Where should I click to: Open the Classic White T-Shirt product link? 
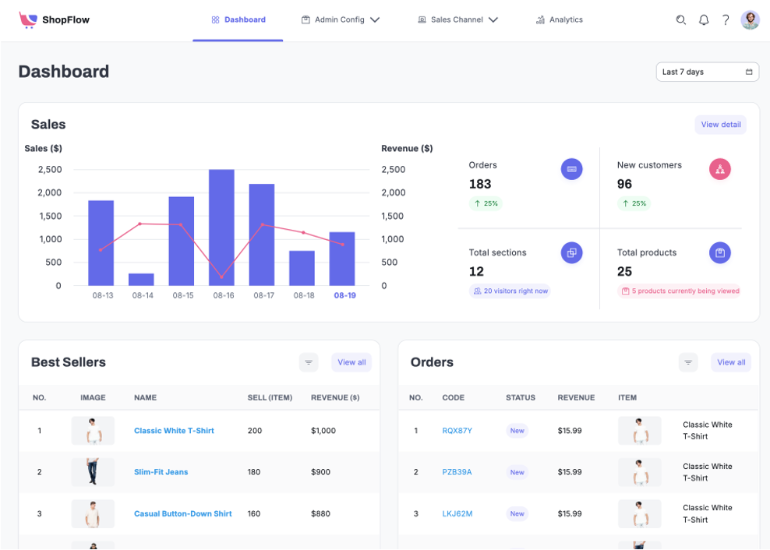pyautogui.click(x=174, y=431)
